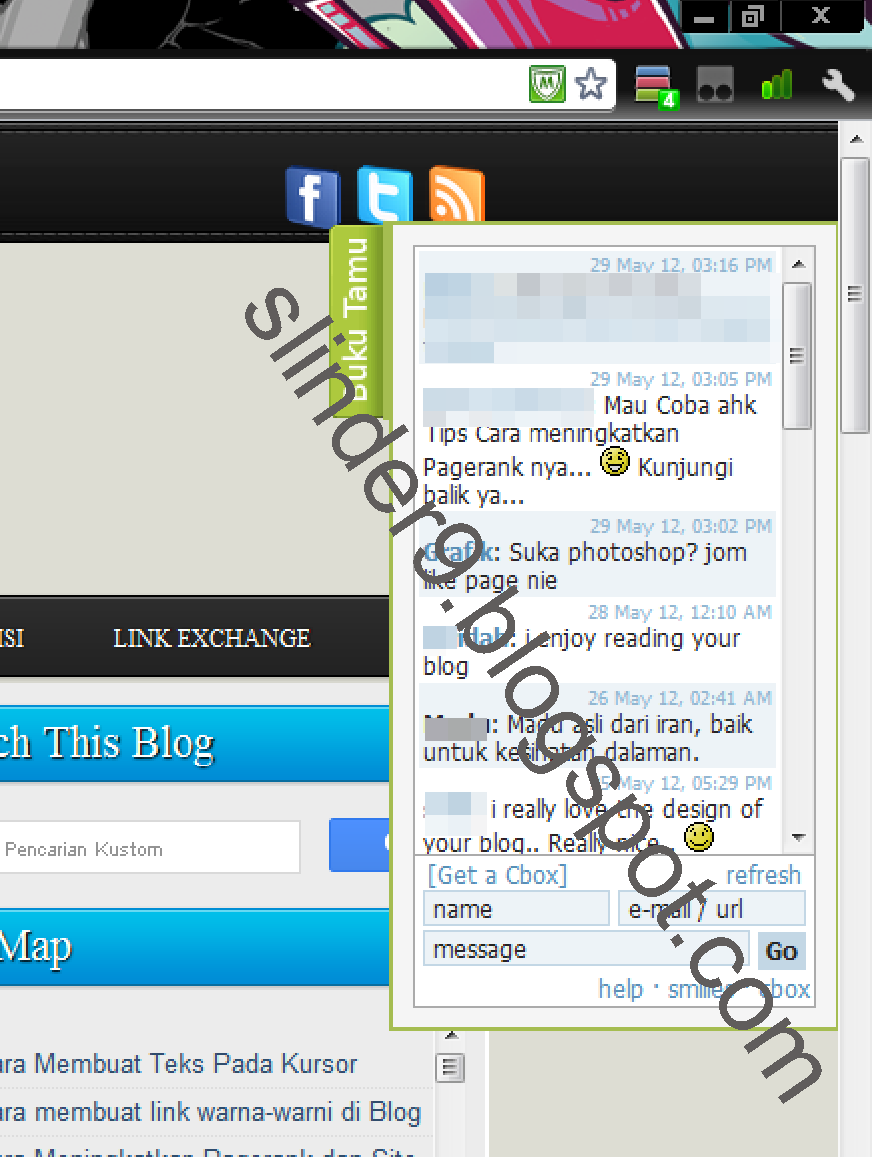This screenshot has height=1157, width=872.
Task: Click the name input field
Action: [x=516, y=908]
